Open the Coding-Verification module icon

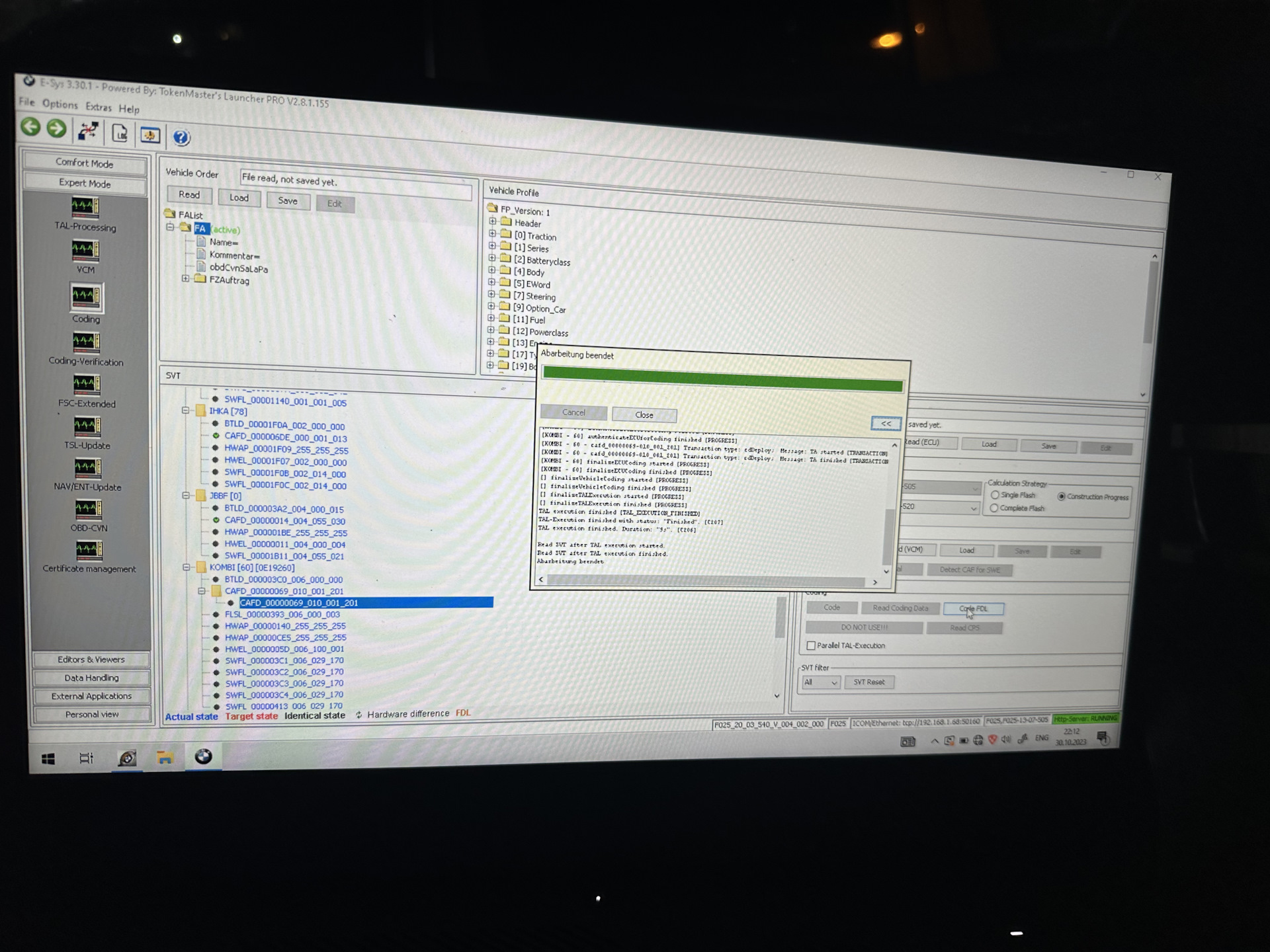pyautogui.click(x=86, y=342)
